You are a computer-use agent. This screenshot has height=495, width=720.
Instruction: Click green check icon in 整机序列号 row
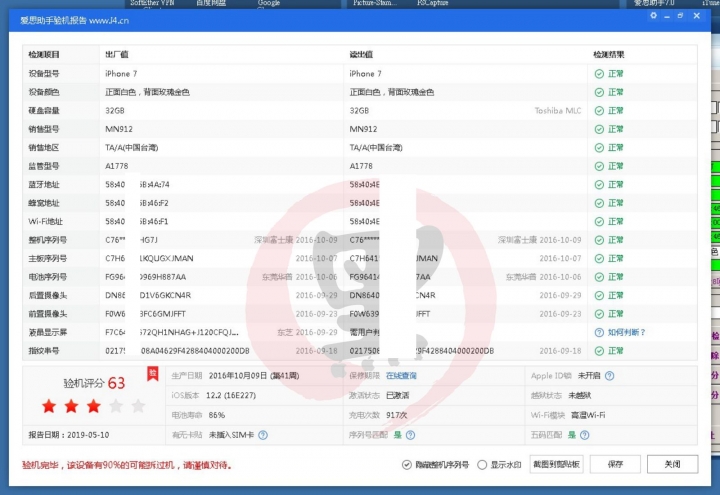[x=599, y=240]
